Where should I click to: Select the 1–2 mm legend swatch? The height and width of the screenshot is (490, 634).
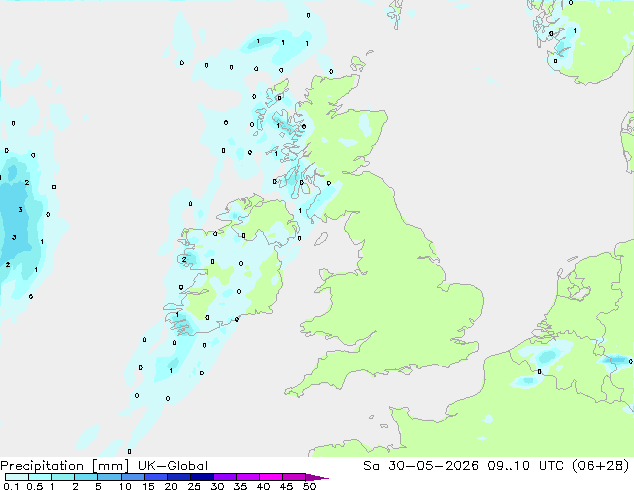tap(63, 477)
